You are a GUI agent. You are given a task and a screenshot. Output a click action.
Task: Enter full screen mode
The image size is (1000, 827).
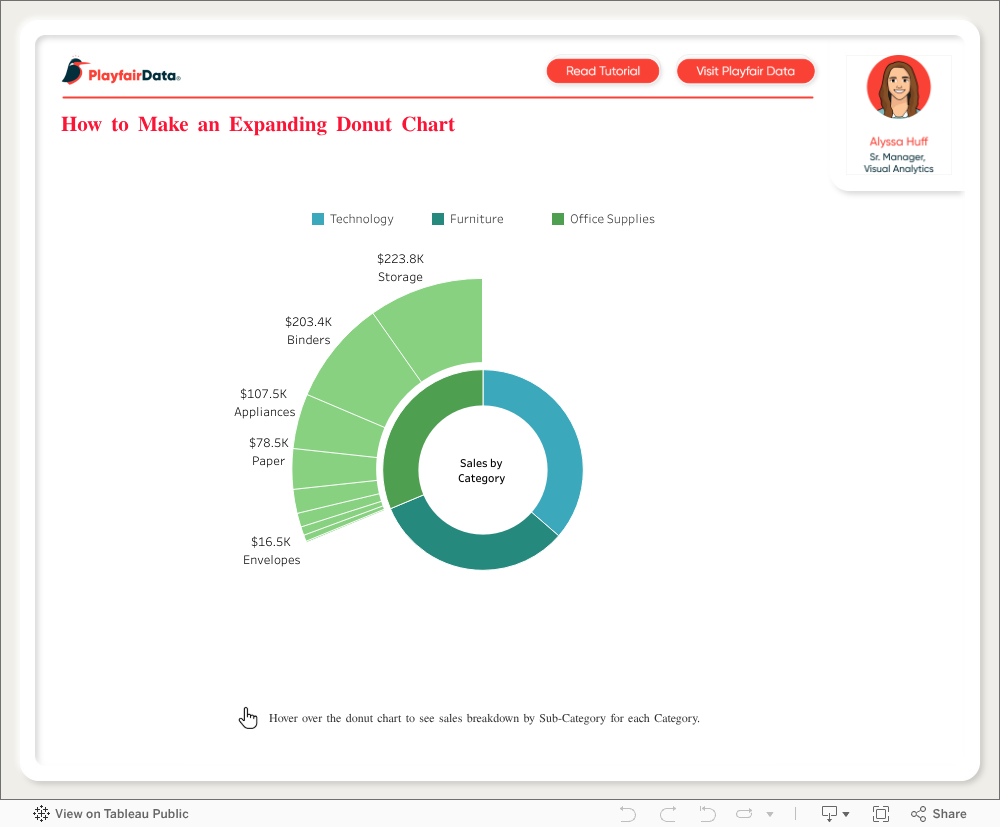[x=881, y=814]
